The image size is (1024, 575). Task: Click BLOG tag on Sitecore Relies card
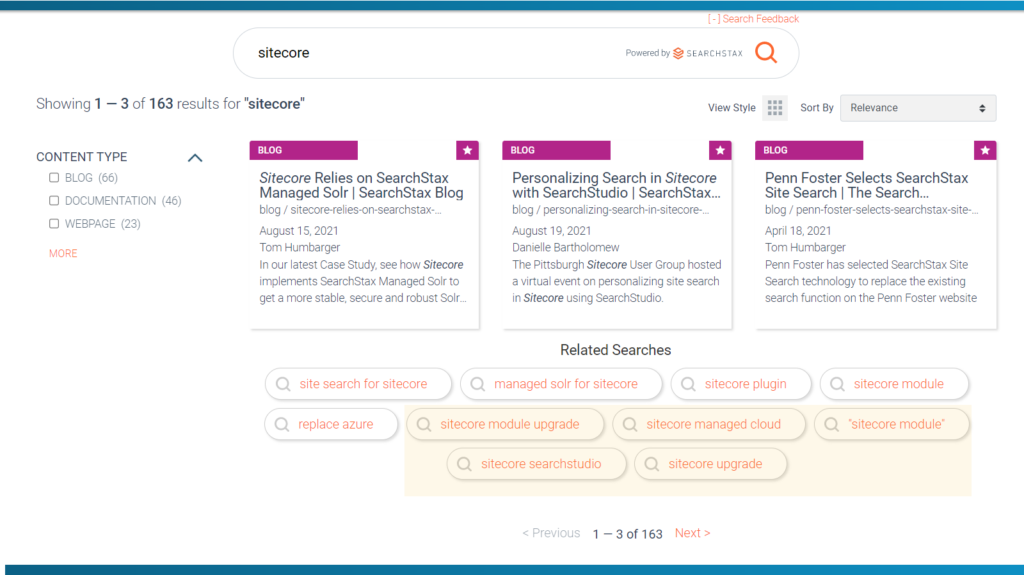click(304, 150)
